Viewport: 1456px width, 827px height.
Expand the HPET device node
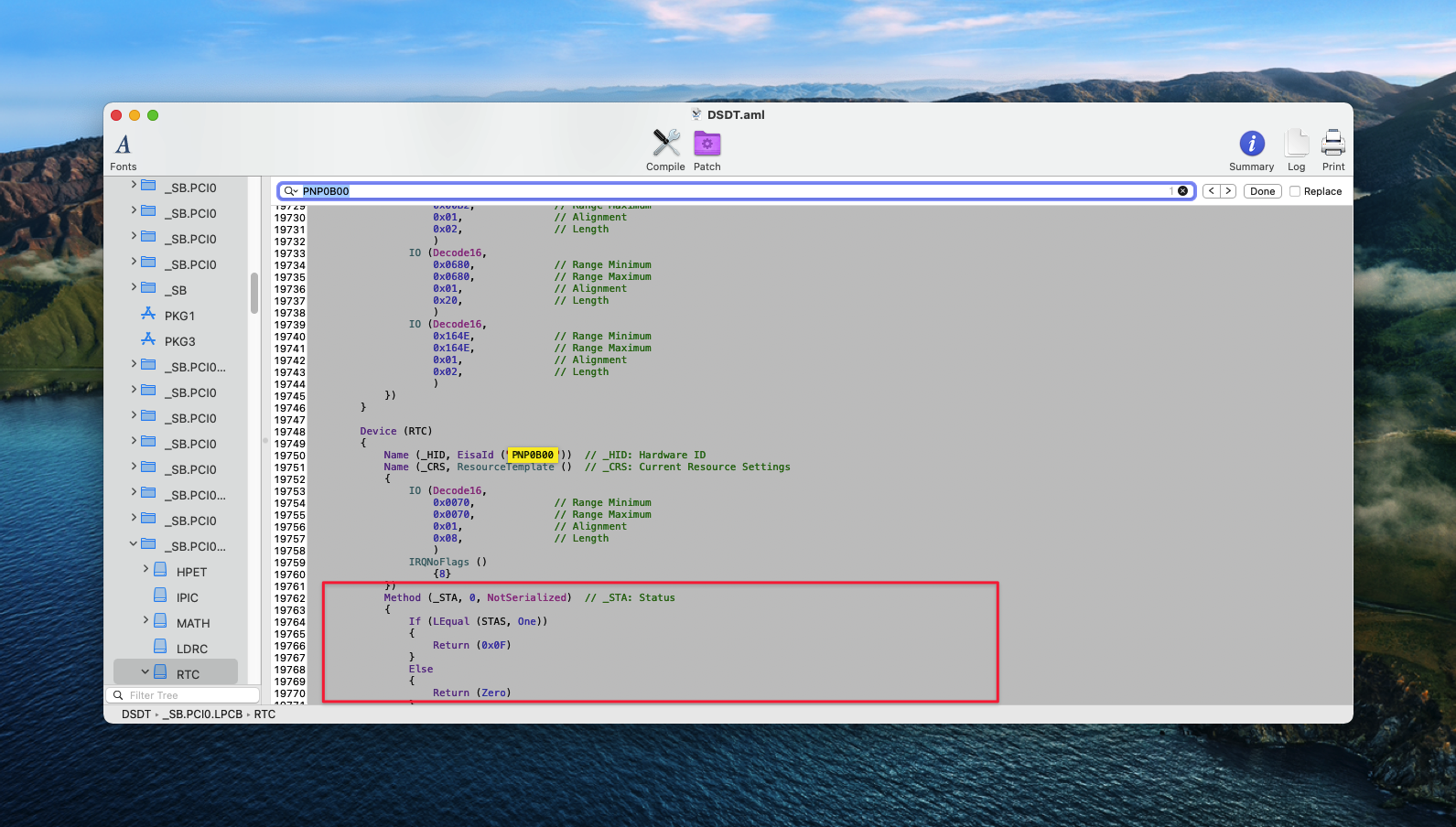tap(146, 569)
